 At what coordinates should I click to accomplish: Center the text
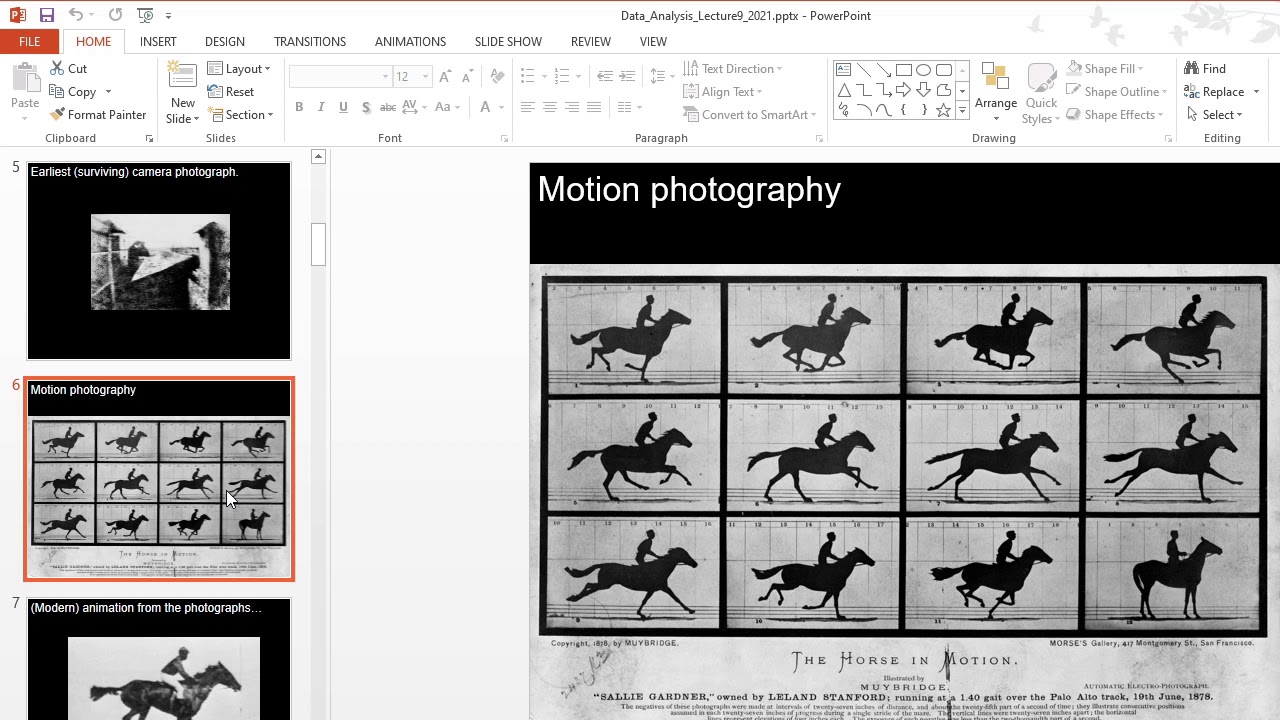point(549,107)
